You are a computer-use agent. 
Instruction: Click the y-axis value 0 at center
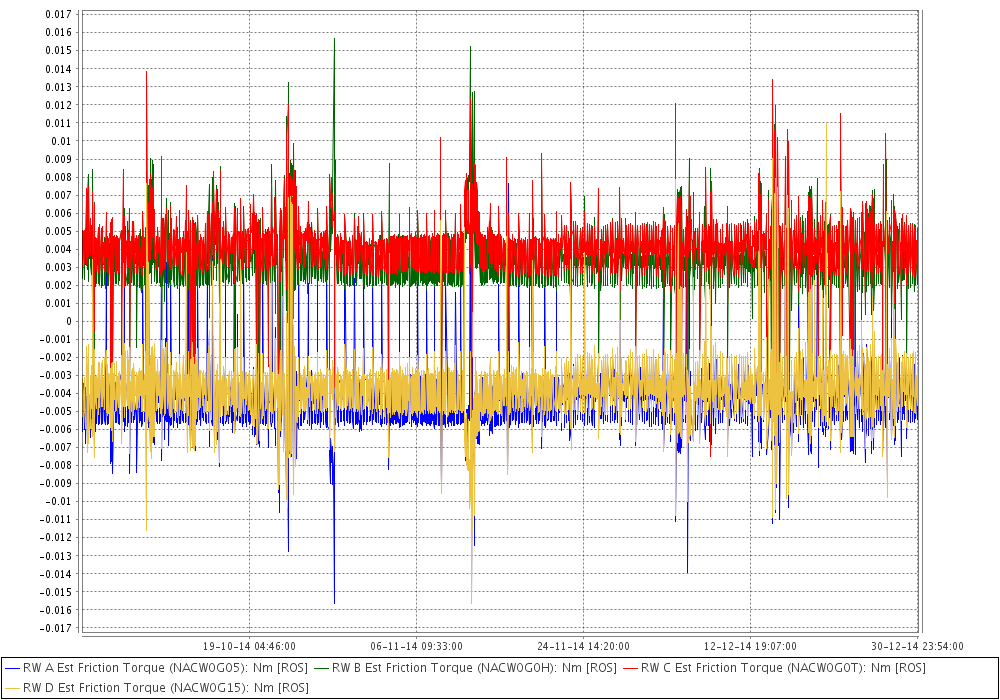pos(69,321)
